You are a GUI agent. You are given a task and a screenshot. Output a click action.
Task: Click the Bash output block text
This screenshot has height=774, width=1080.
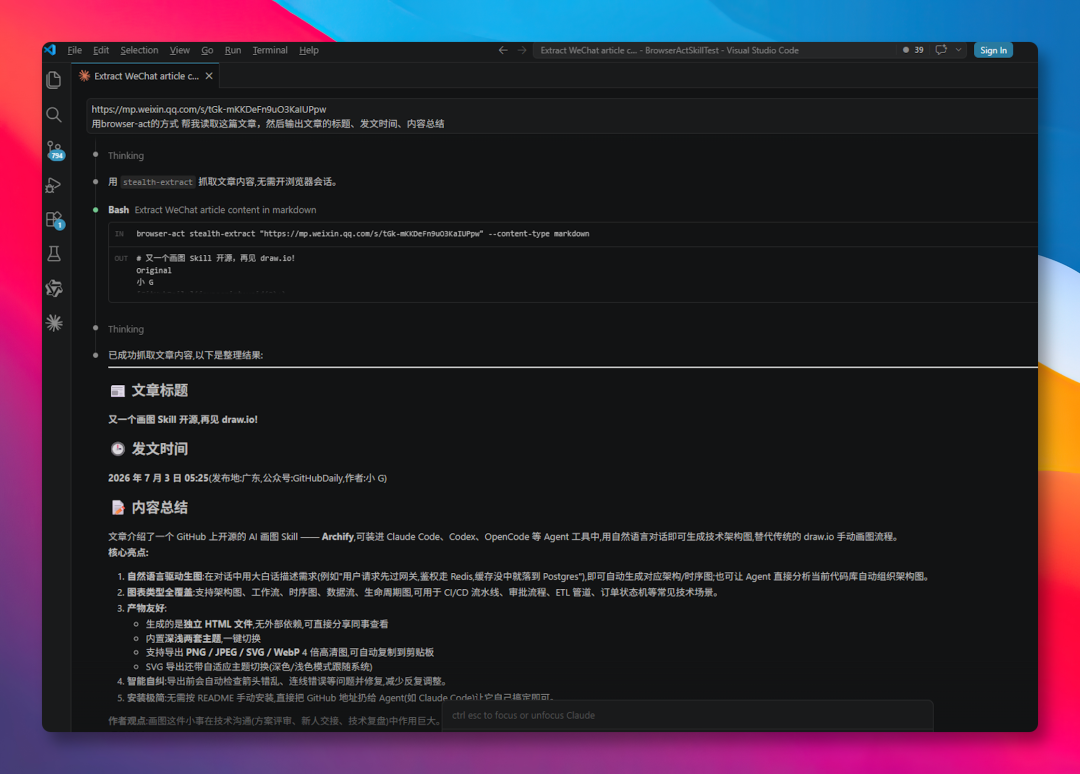216,271
